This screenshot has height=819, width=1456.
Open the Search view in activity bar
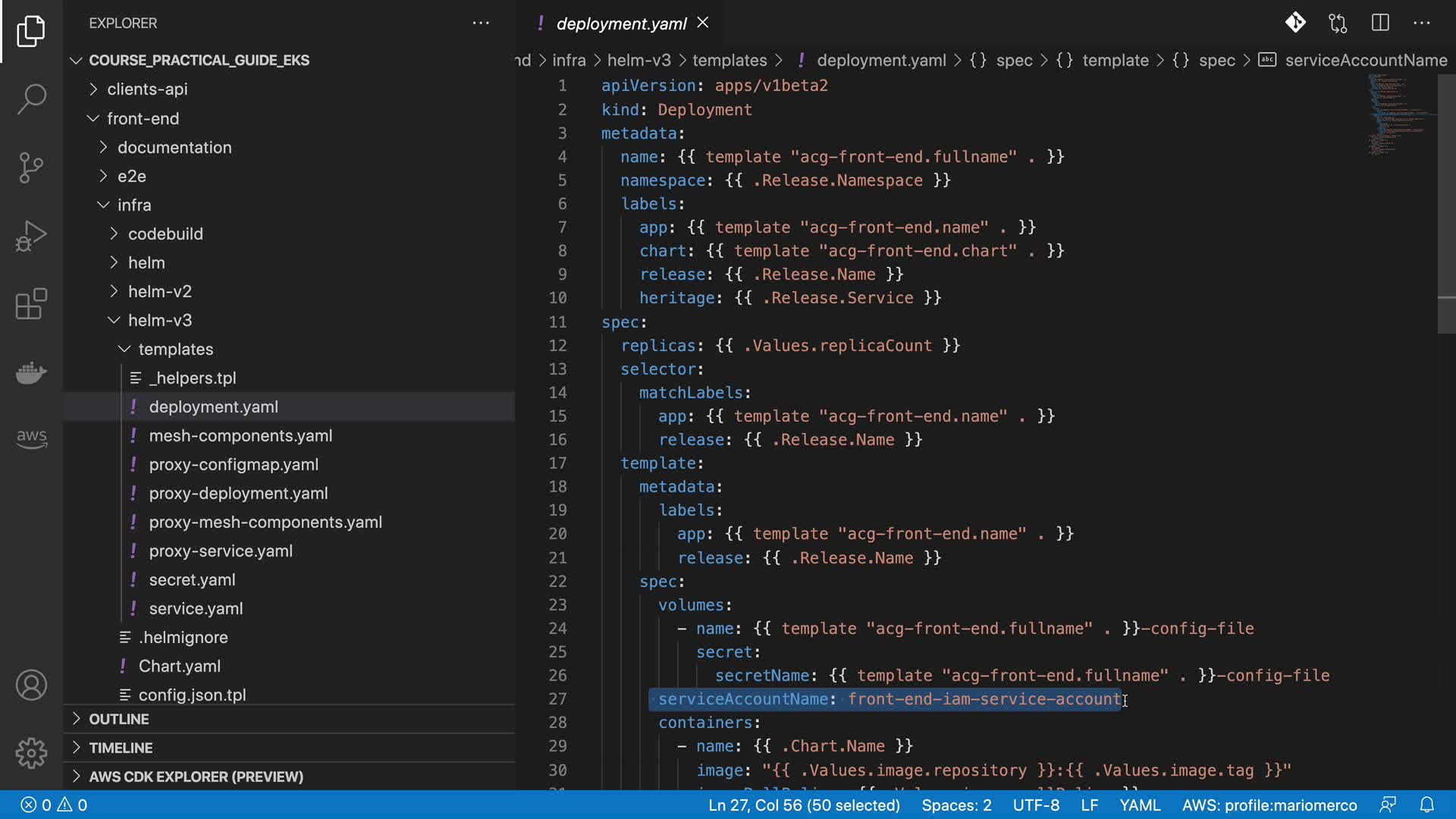[31, 99]
